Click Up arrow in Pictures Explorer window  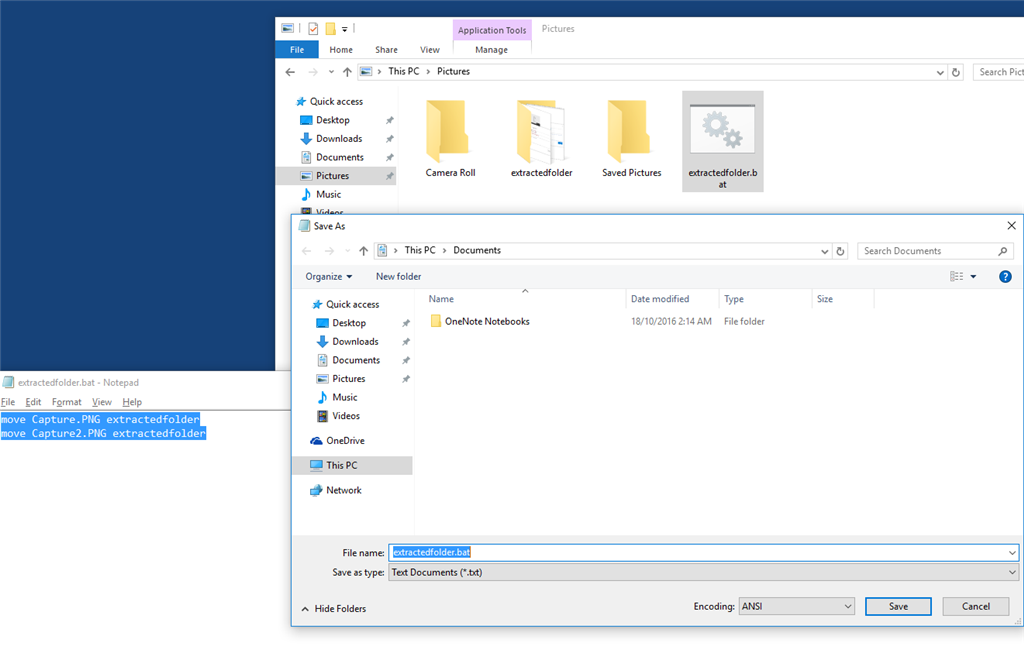pos(347,72)
